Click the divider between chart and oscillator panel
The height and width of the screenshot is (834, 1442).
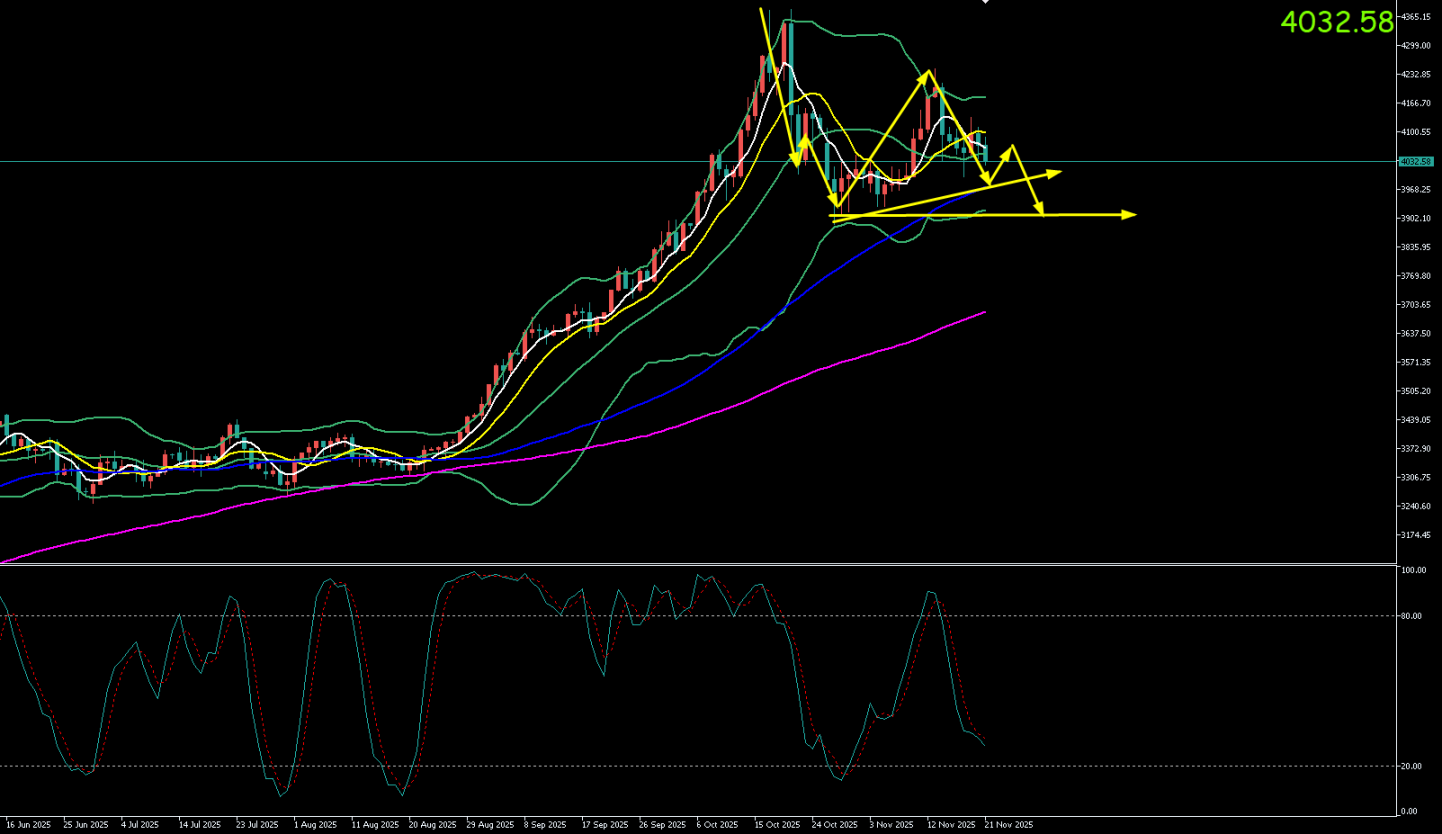pyautogui.click(x=700, y=565)
